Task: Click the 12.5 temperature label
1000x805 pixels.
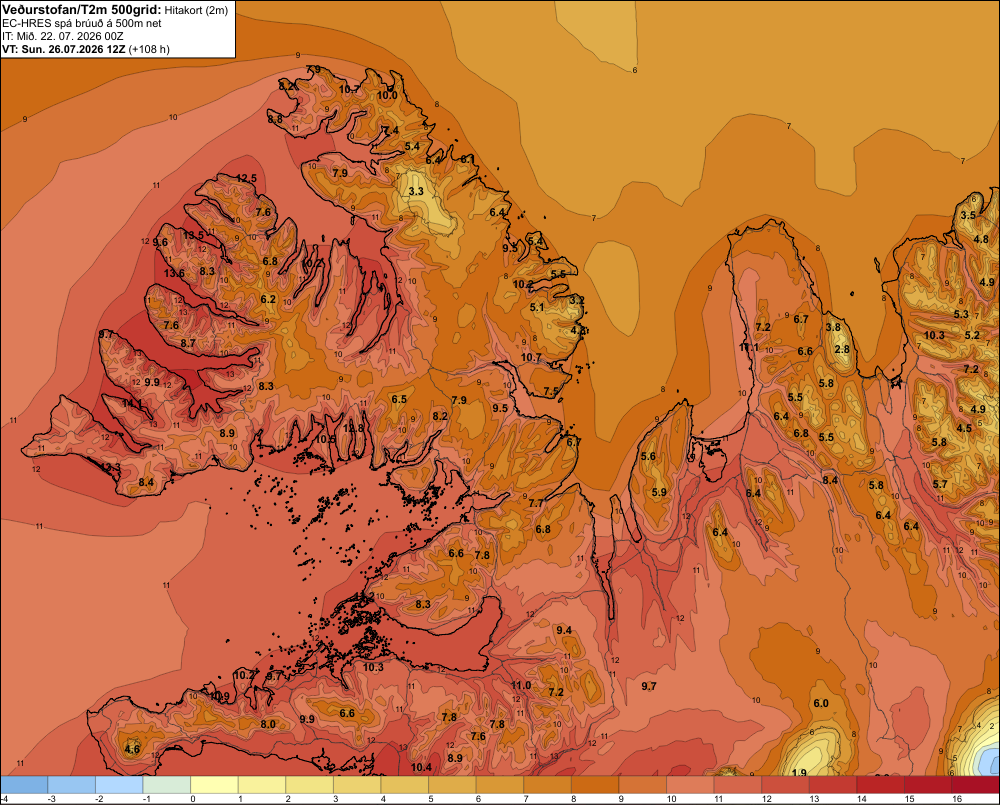Action: [246, 179]
